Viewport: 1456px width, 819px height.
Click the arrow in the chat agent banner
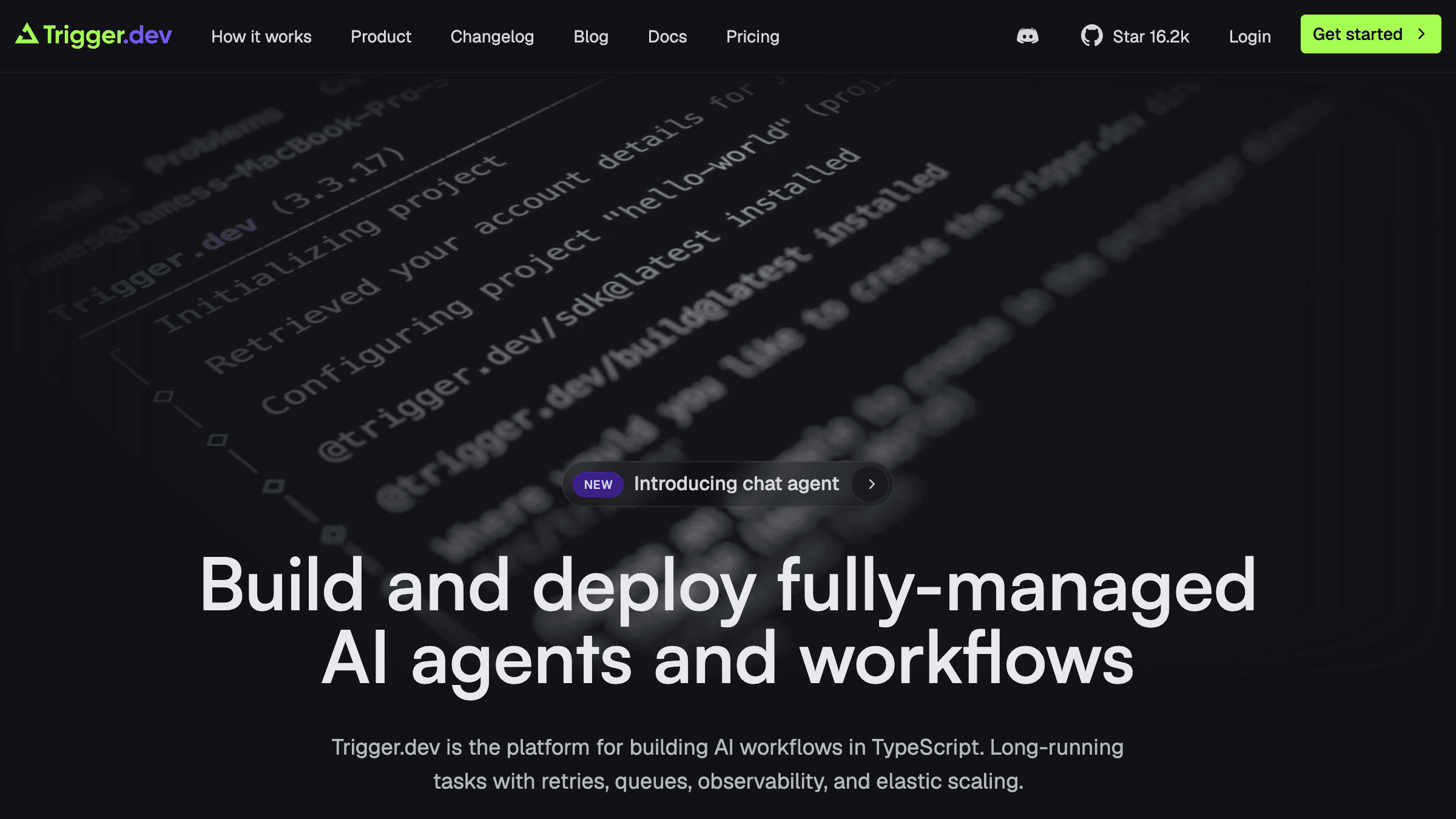(x=871, y=484)
